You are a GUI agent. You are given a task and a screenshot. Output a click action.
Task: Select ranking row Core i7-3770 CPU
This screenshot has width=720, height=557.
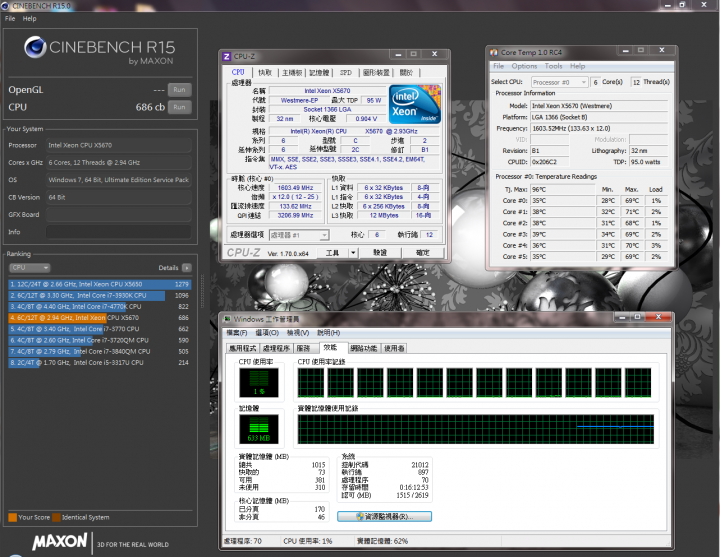coord(100,329)
